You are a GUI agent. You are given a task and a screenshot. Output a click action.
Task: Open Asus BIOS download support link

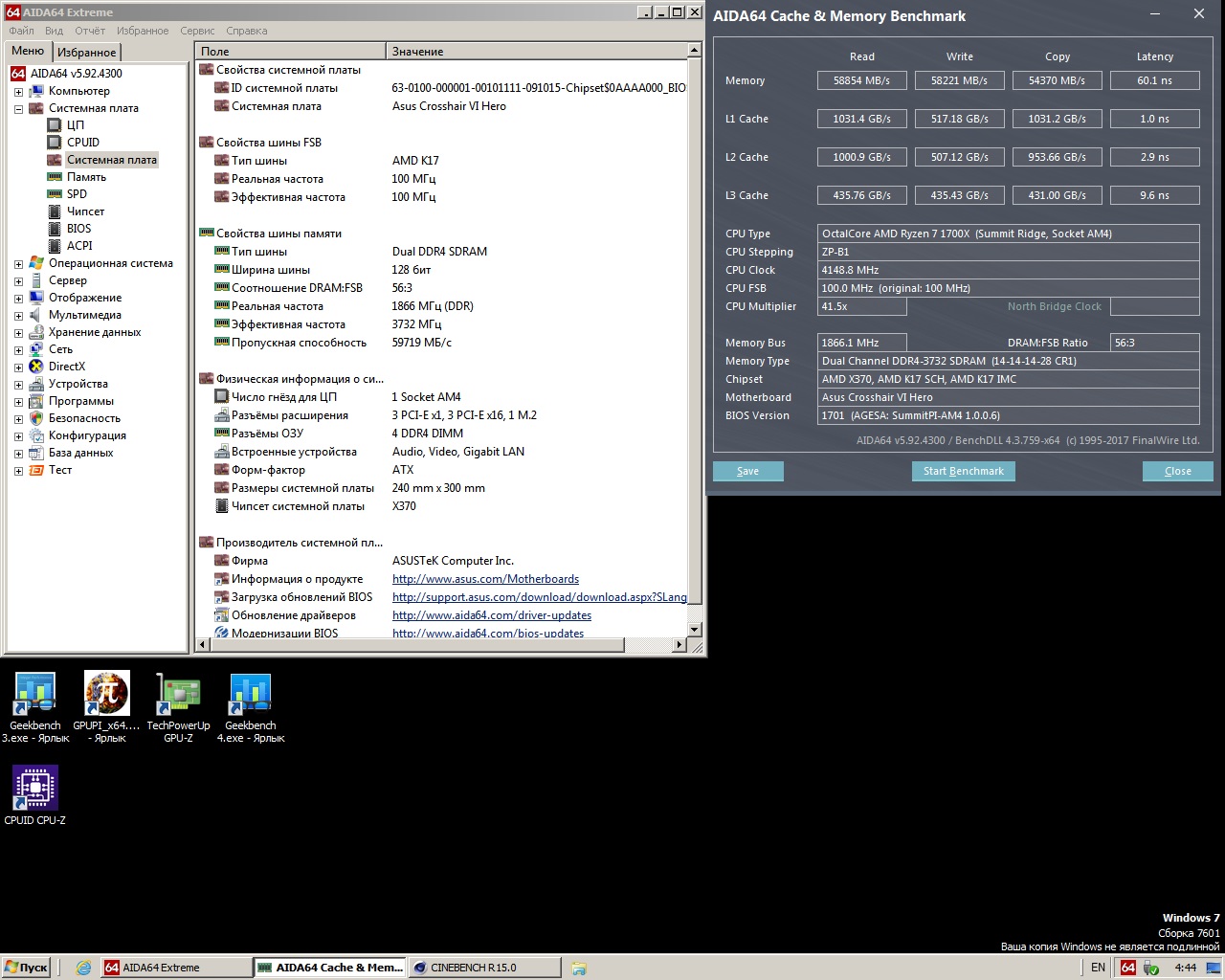tap(540, 597)
